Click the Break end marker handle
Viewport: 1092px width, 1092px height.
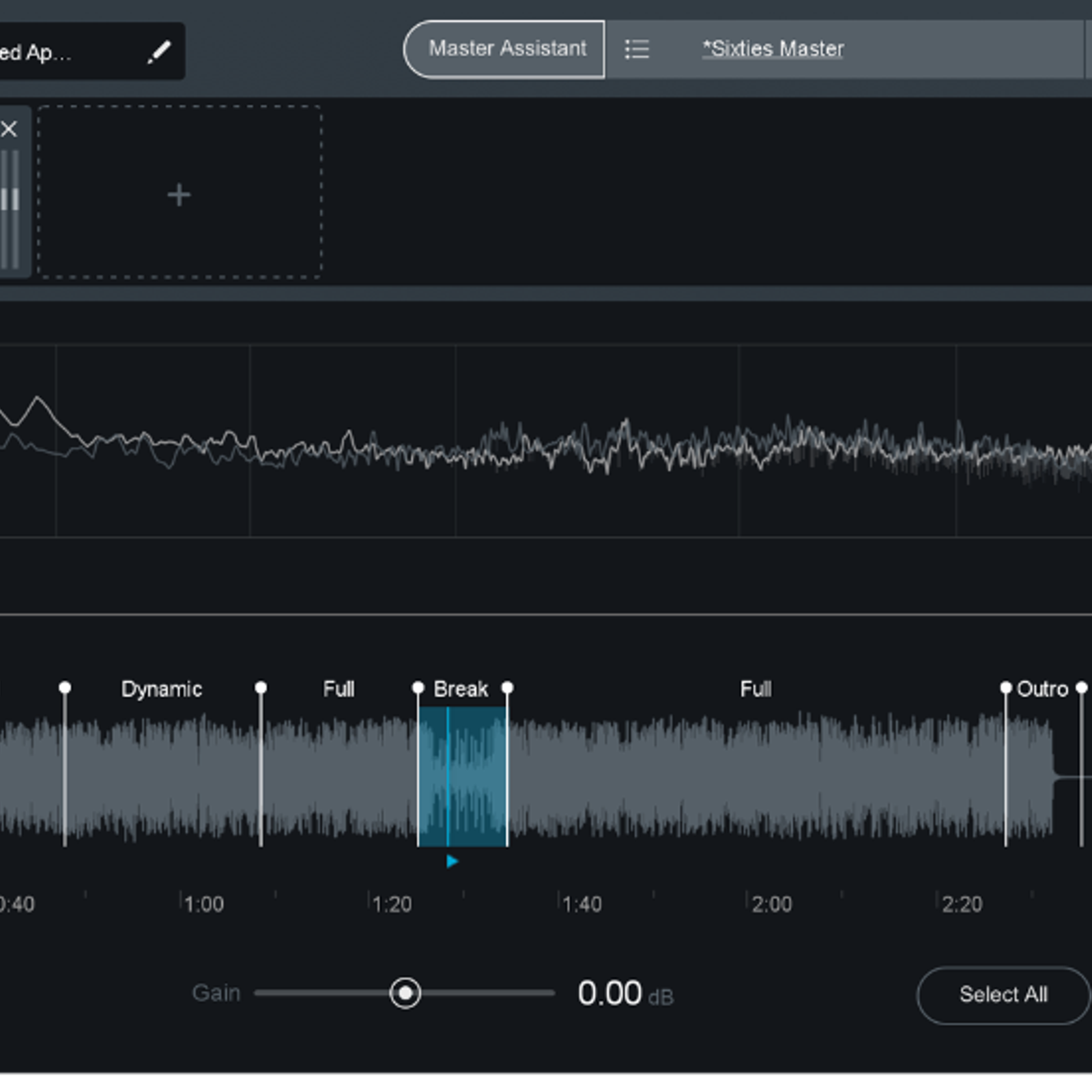507,687
